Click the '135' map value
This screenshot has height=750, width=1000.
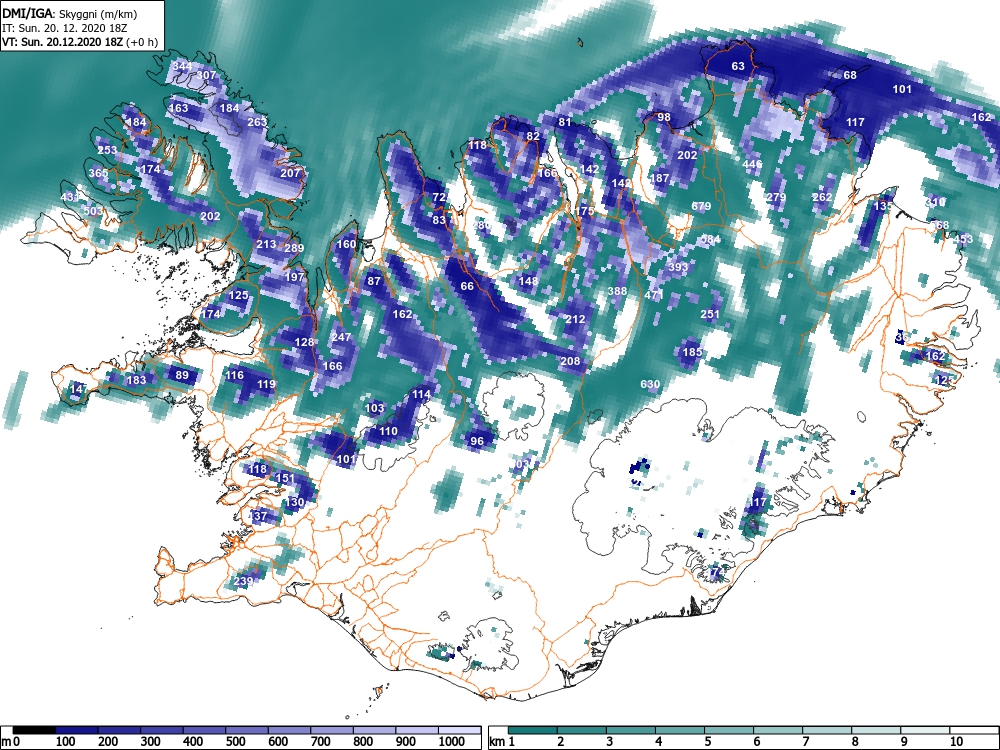pos(883,206)
